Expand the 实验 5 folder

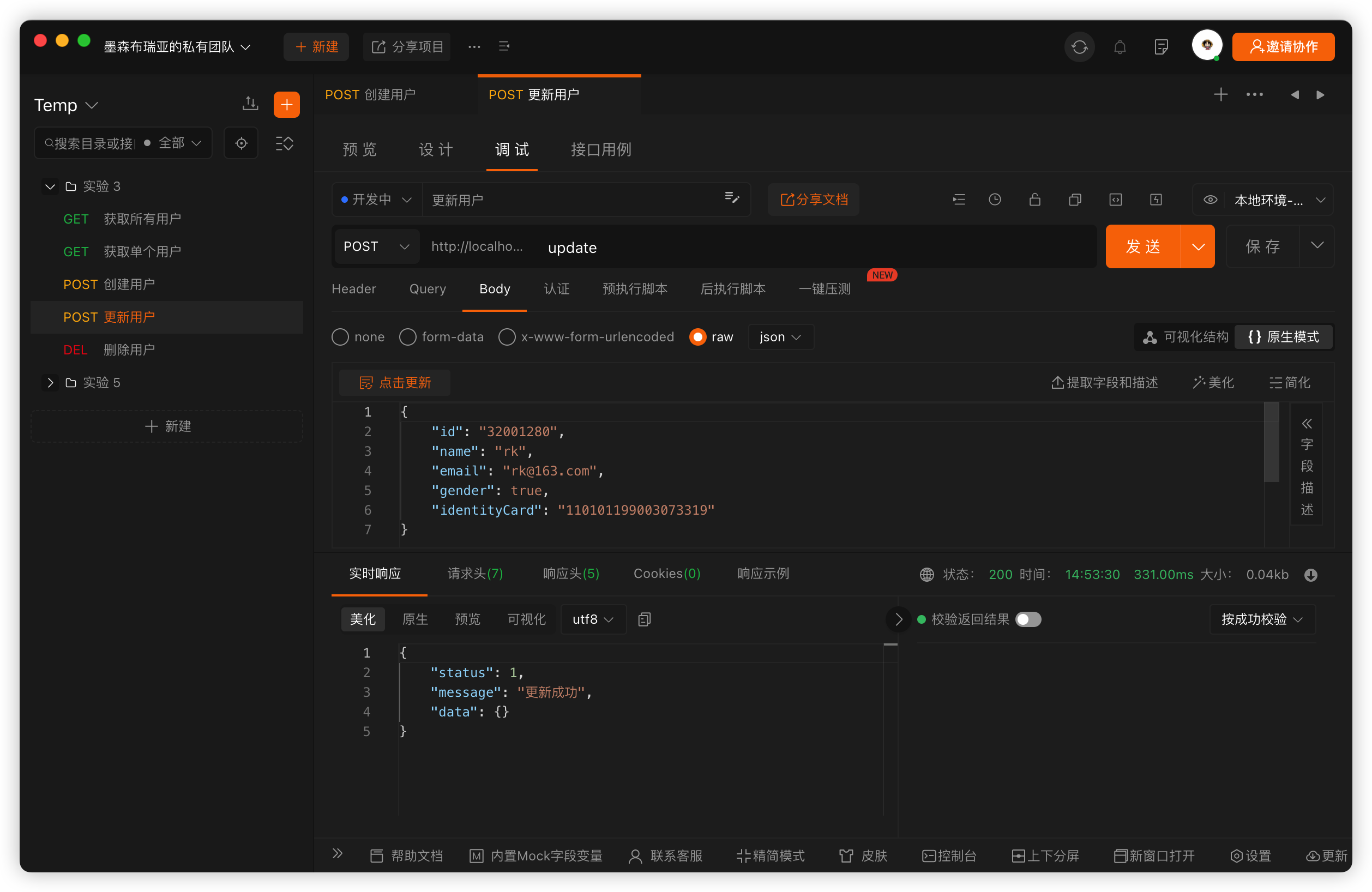click(x=50, y=383)
